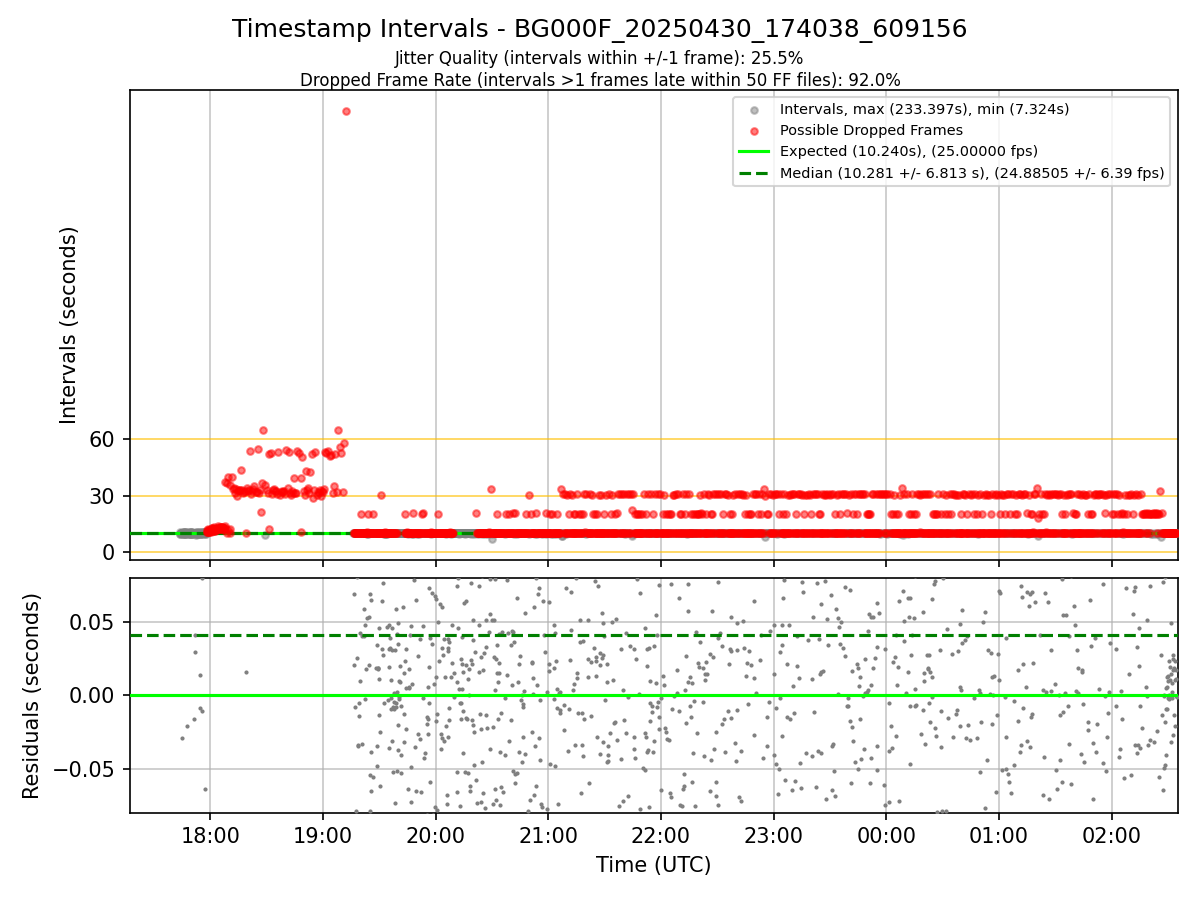Screen dimensions: 1200x900
Task: Click the x-axis tick label '21:00'
Action: tap(548, 835)
